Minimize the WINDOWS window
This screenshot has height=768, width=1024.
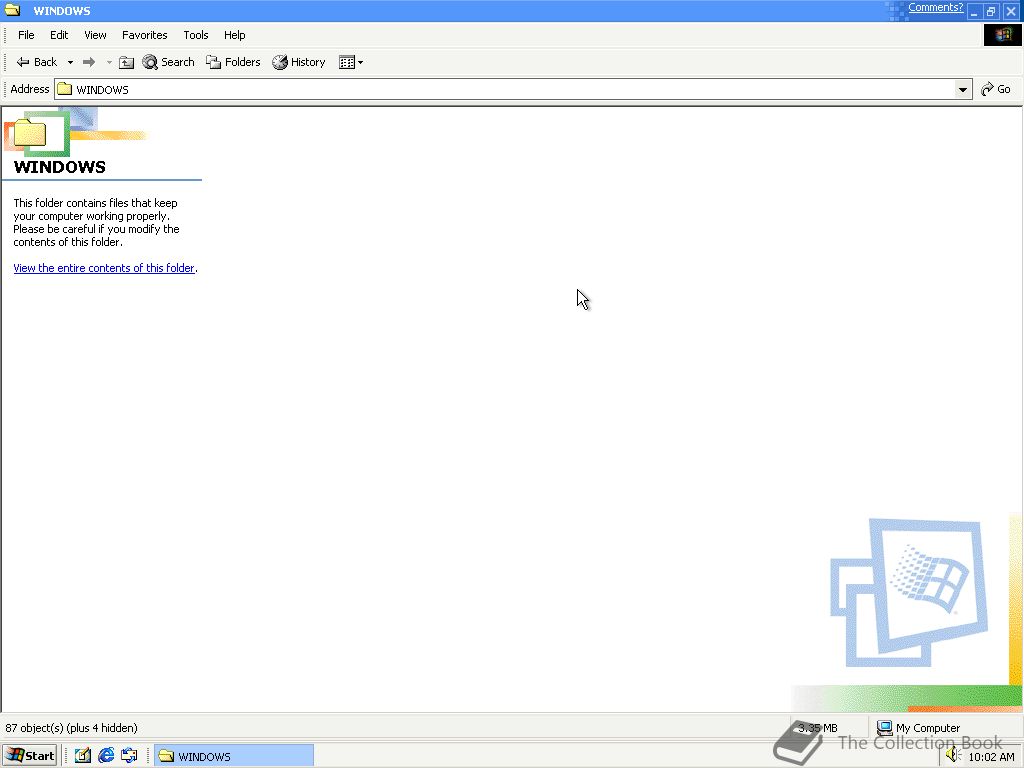974,11
